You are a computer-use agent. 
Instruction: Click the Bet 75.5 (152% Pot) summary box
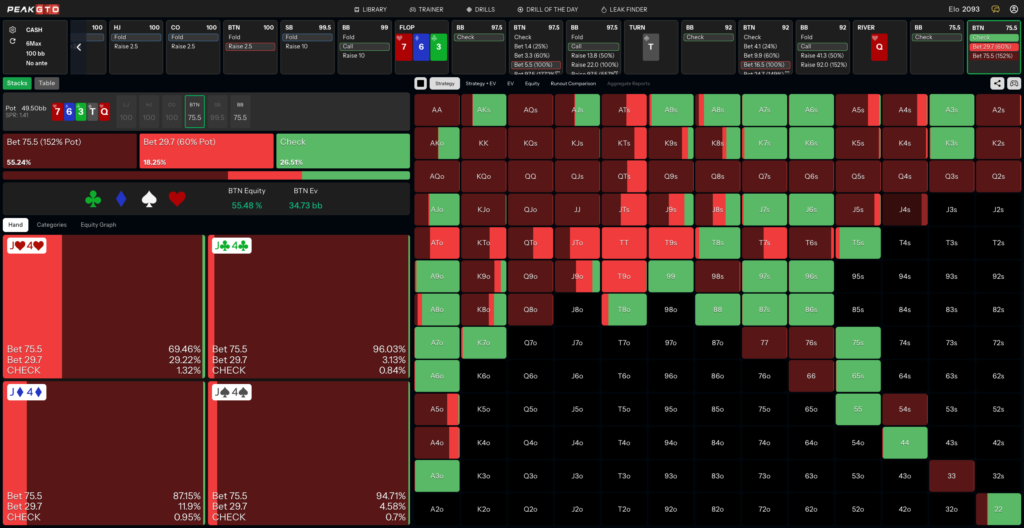(70, 151)
